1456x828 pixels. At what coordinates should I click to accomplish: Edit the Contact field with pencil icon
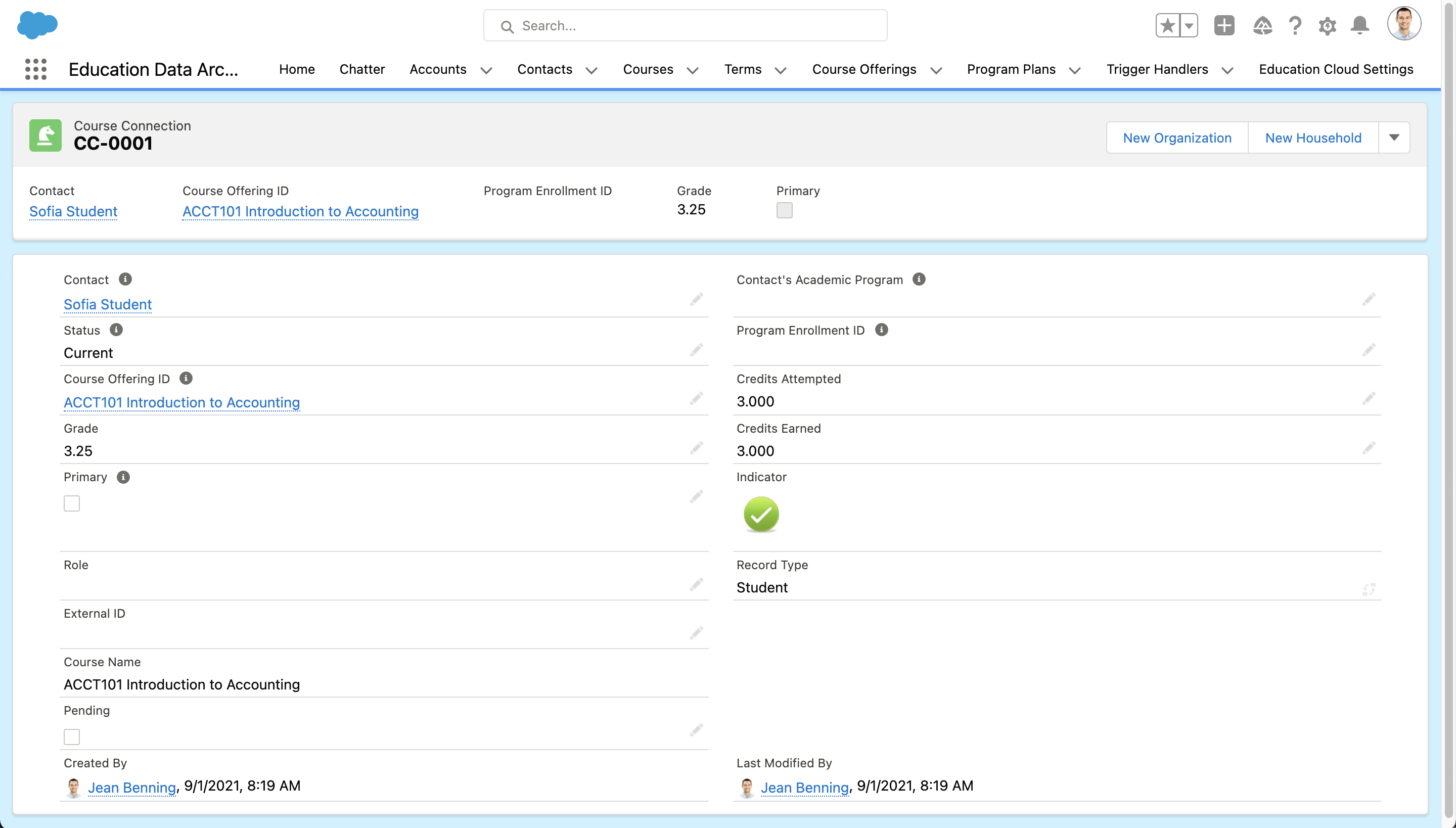[697, 300]
